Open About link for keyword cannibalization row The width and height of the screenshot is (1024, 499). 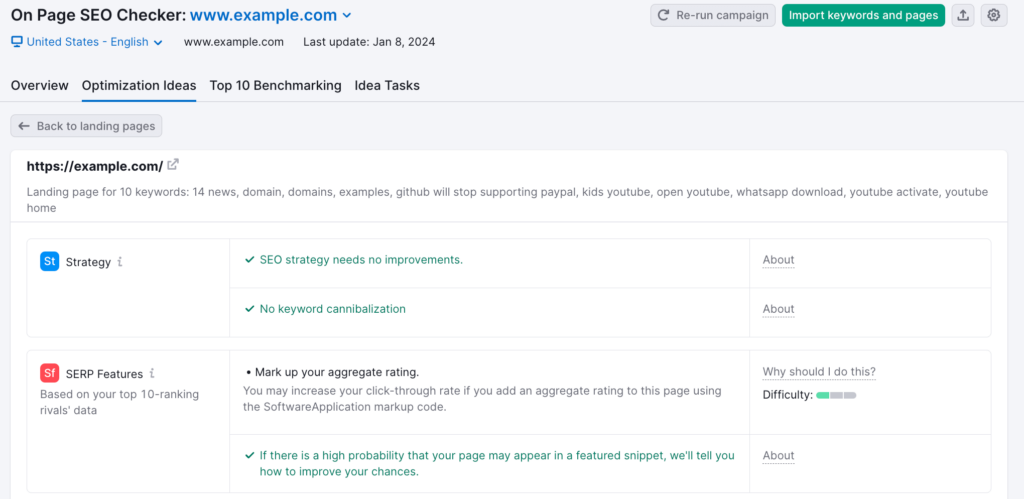(778, 309)
